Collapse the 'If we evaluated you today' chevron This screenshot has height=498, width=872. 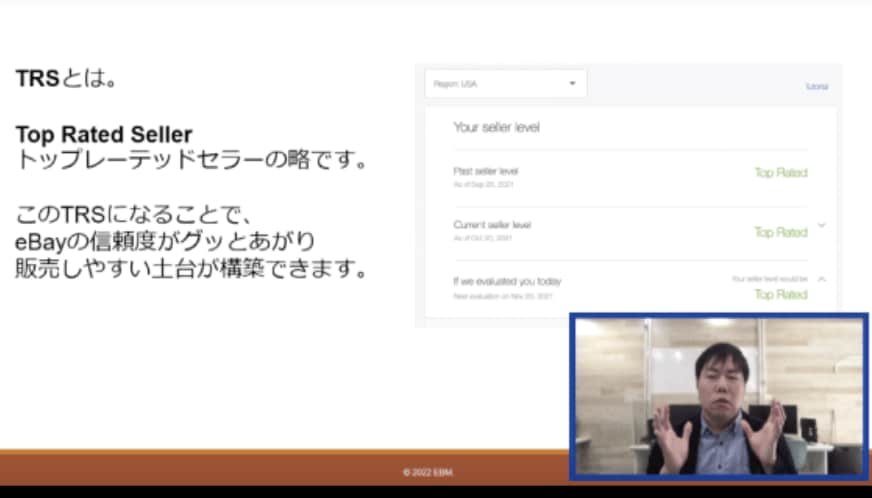click(x=821, y=279)
